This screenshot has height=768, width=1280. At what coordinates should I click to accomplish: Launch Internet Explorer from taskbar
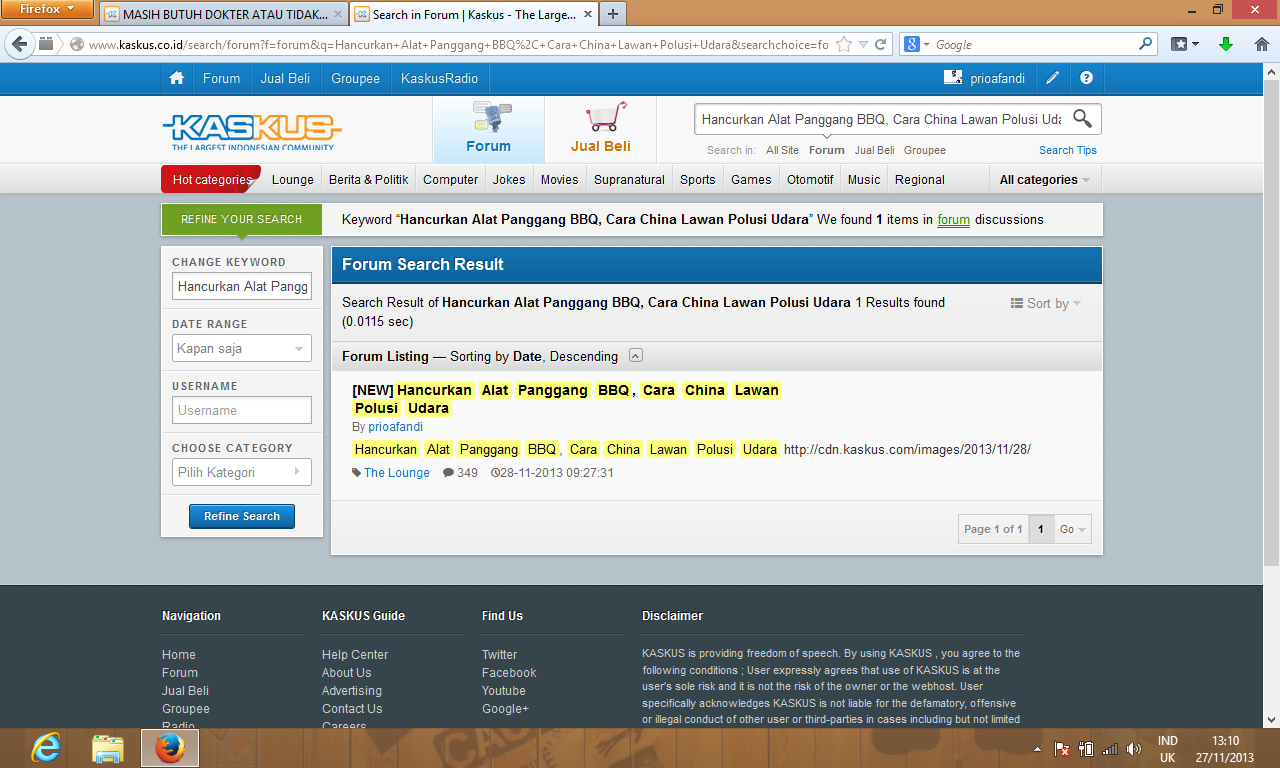(x=46, y=748)
